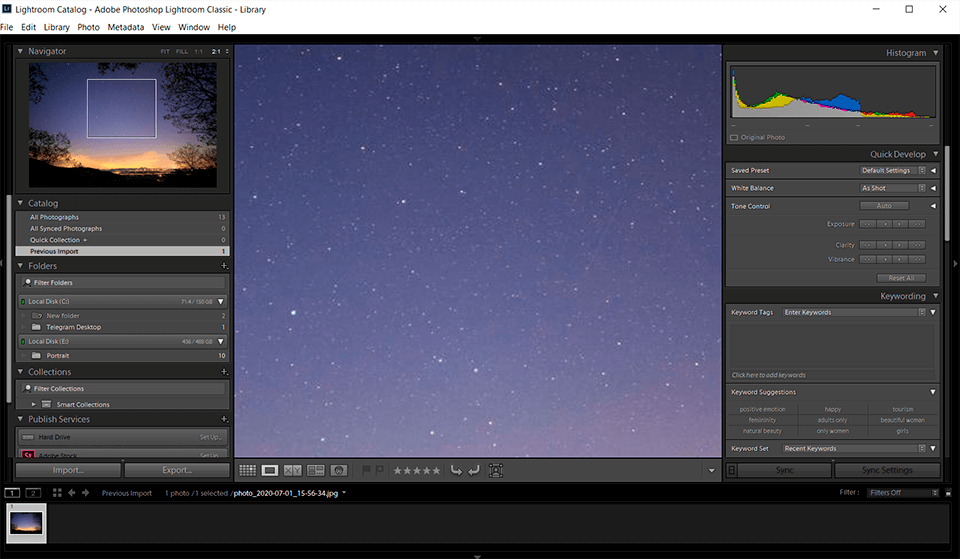Show main window display button 1
The height and width of the screenshot is (559, 960).
[x=12, y=493]
